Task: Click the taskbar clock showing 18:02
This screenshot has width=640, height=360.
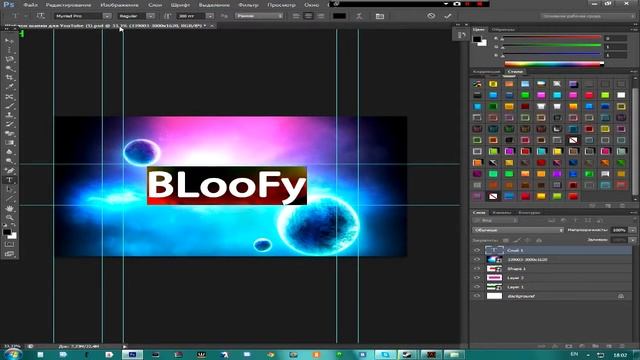Action: 620,355
